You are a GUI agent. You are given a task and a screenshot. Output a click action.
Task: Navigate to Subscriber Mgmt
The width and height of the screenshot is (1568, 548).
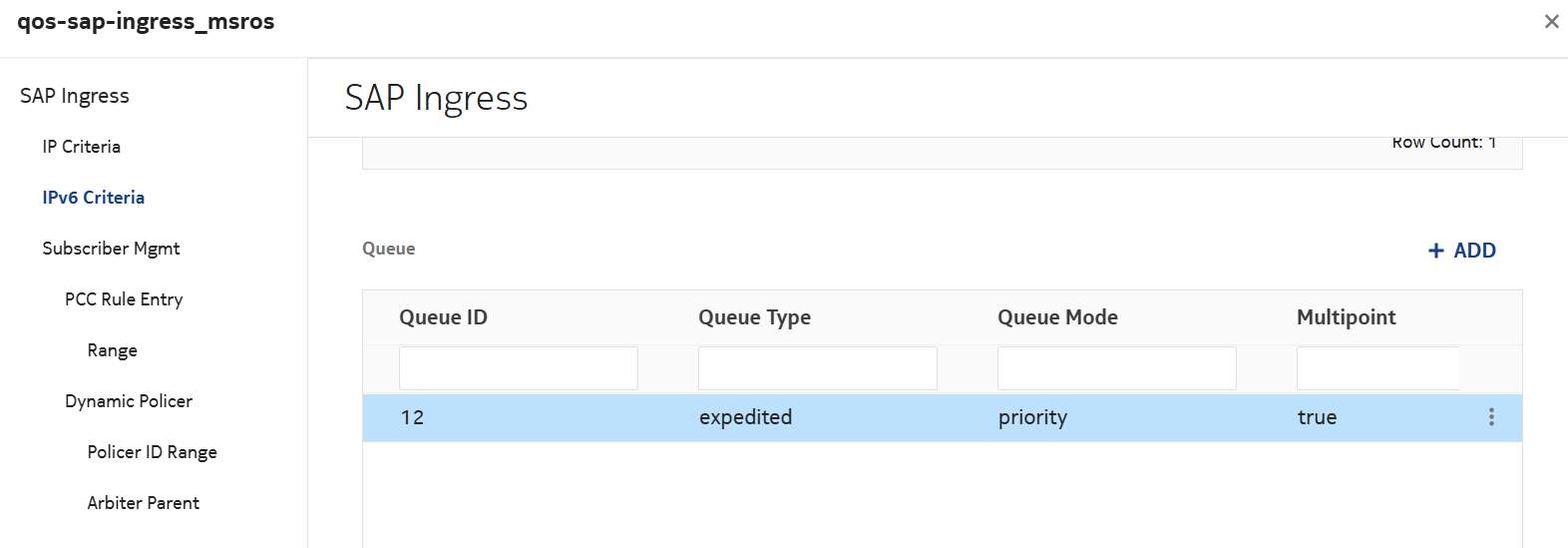[x=111, y=249]
